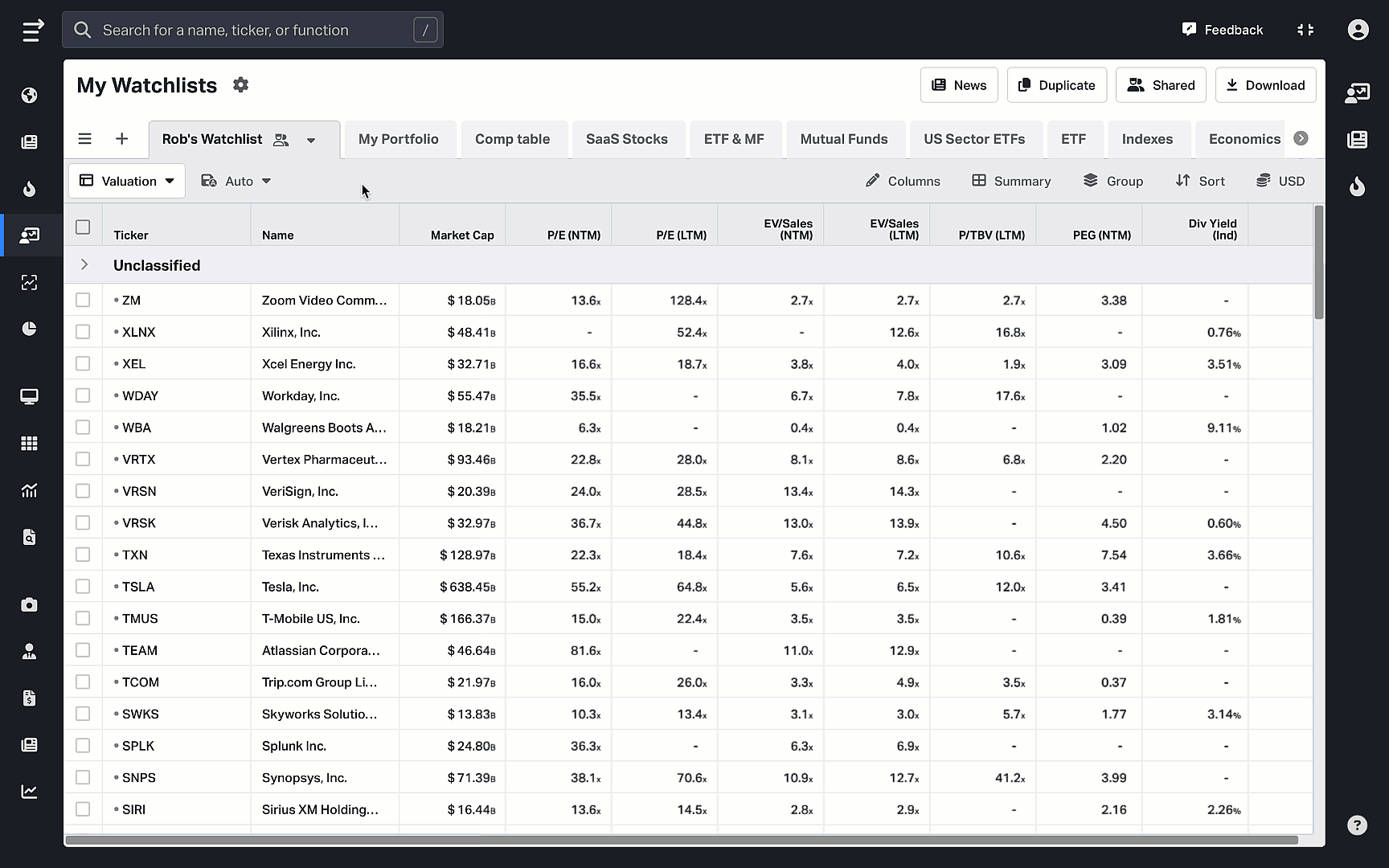
Task: Open the camera icon in left sidebar
Action: (x=30, y=604)
